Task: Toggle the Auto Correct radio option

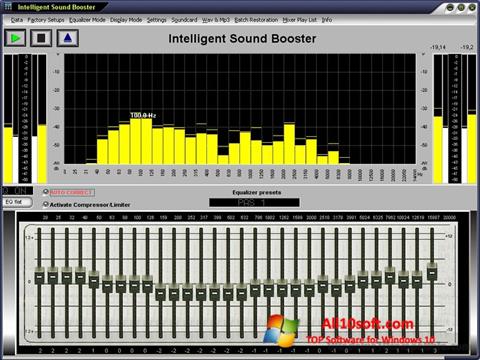Action: [x=46, y=192]
